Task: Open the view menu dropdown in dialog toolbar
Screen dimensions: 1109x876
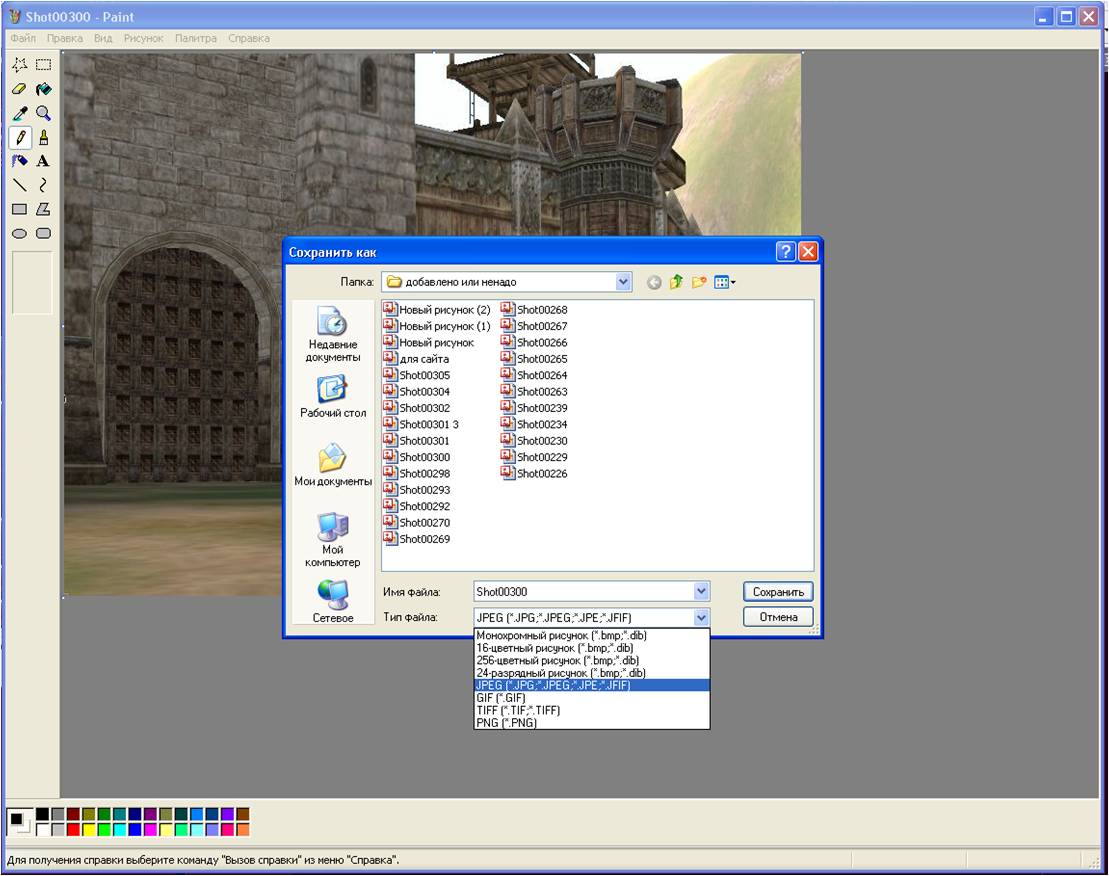Action: pos(725,283)
